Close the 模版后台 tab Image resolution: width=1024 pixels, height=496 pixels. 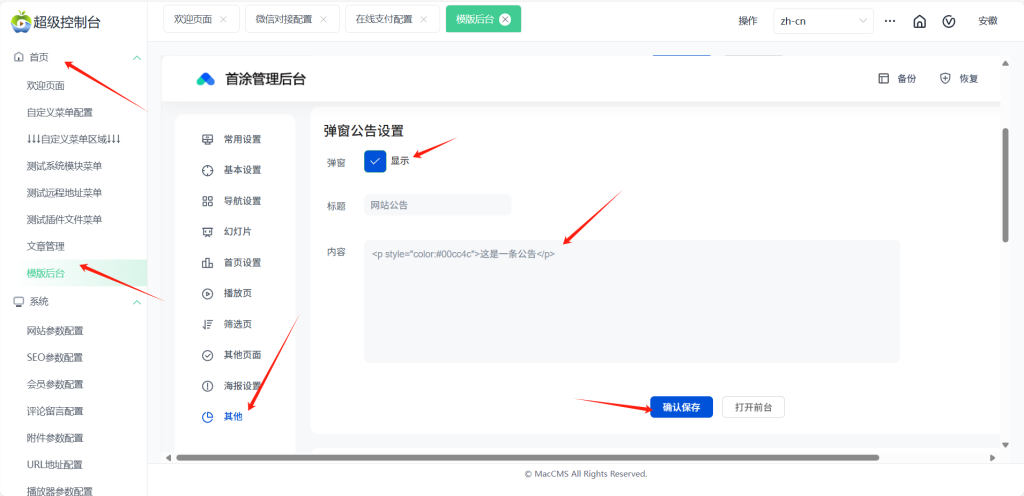tap(504, 20)
